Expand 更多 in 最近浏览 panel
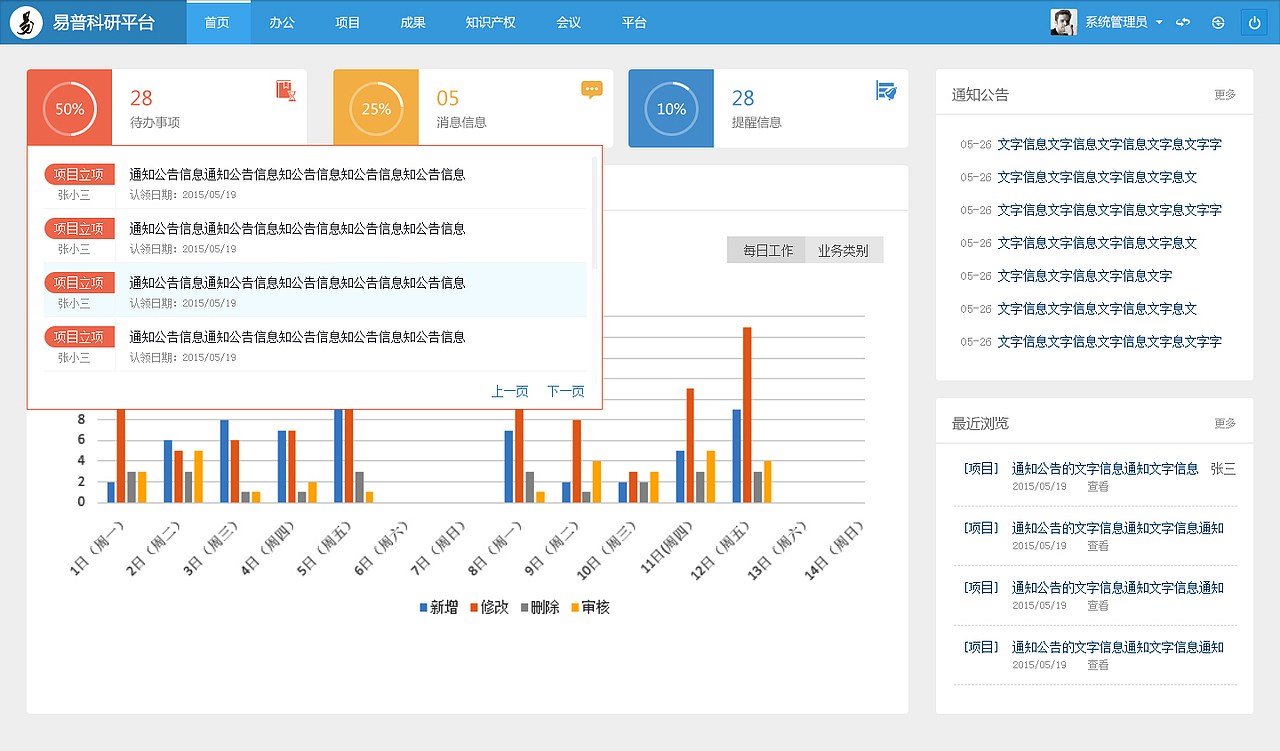1280x751 pixels. 1225,424
